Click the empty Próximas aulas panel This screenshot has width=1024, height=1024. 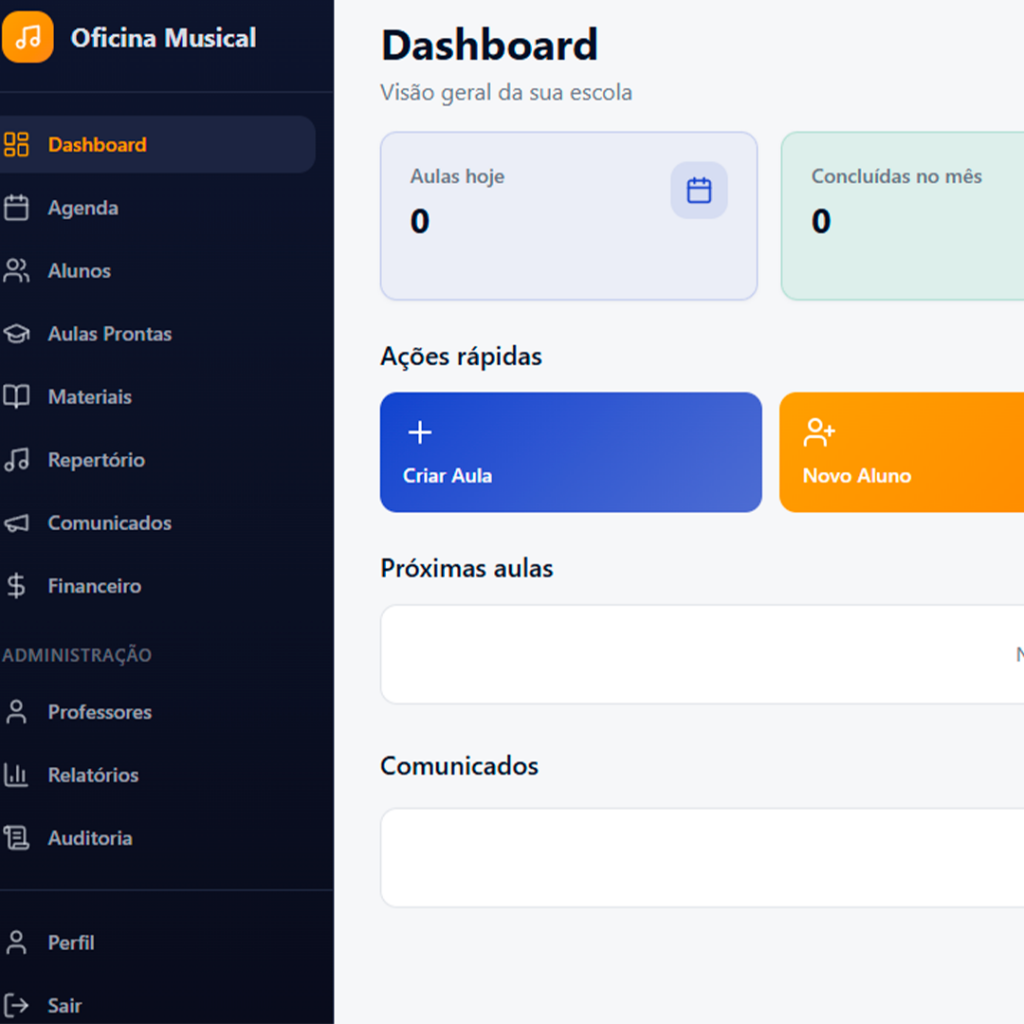point(700,654)
